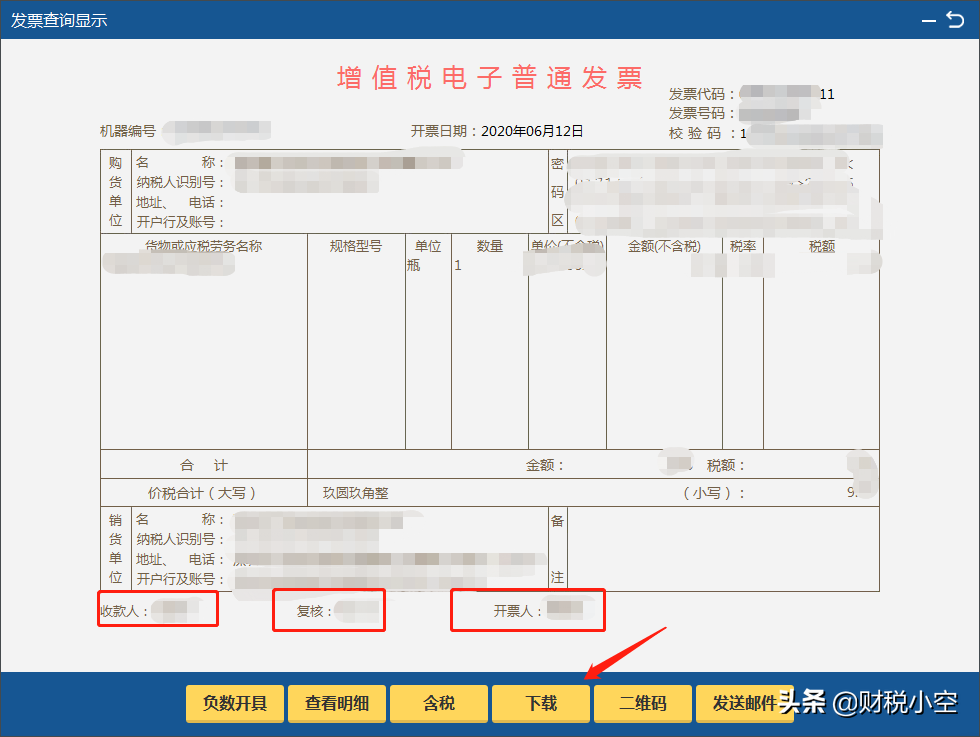Download the invoice via 下载 button

pos(541,703)
